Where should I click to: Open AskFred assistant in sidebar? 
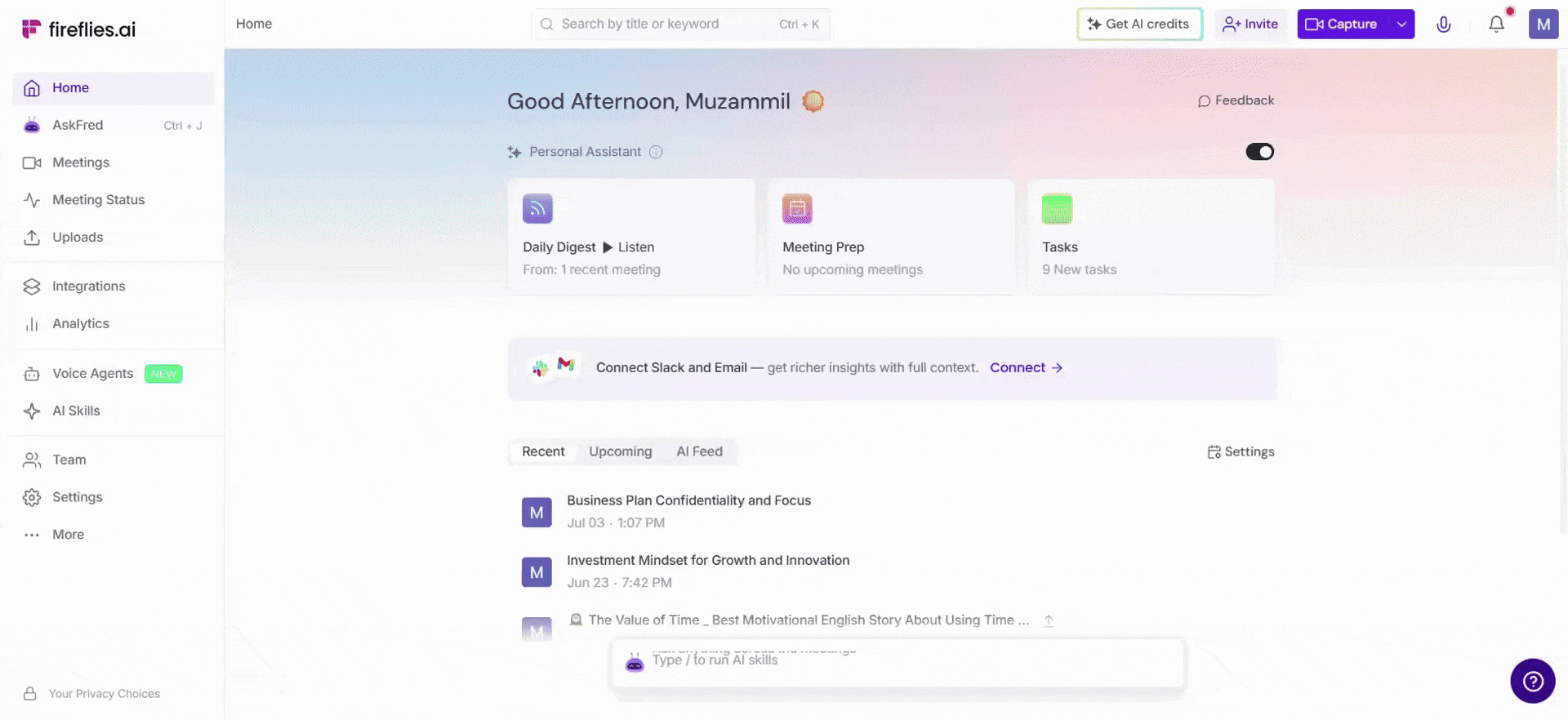point(114,126)
